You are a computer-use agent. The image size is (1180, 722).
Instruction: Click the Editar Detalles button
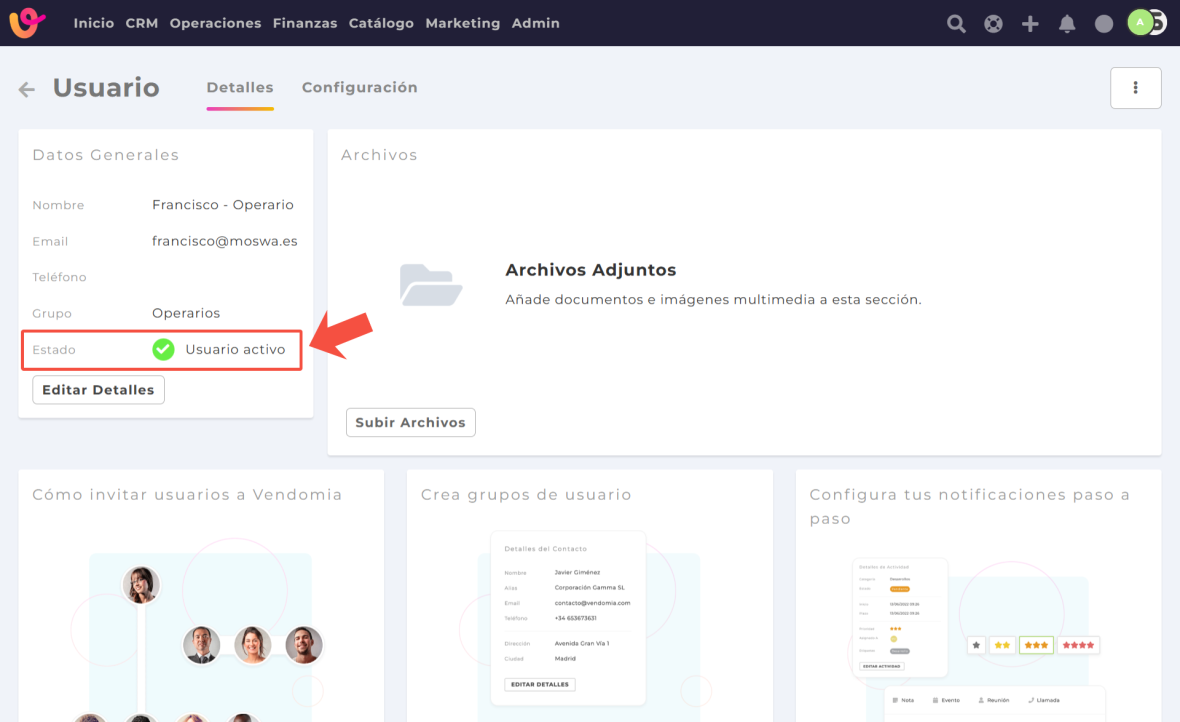(x=98, y=389)
